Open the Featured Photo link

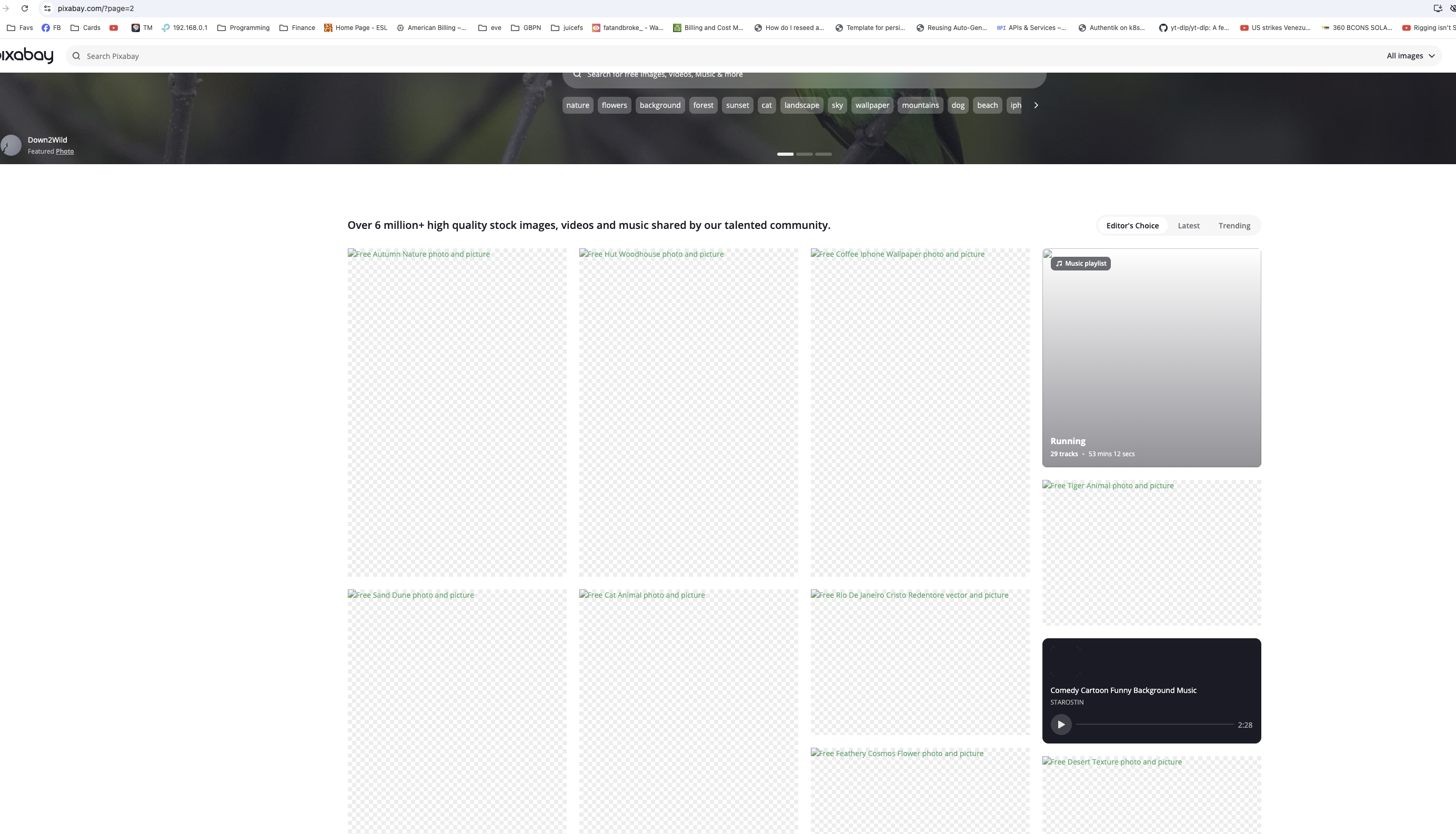(65, 151)
